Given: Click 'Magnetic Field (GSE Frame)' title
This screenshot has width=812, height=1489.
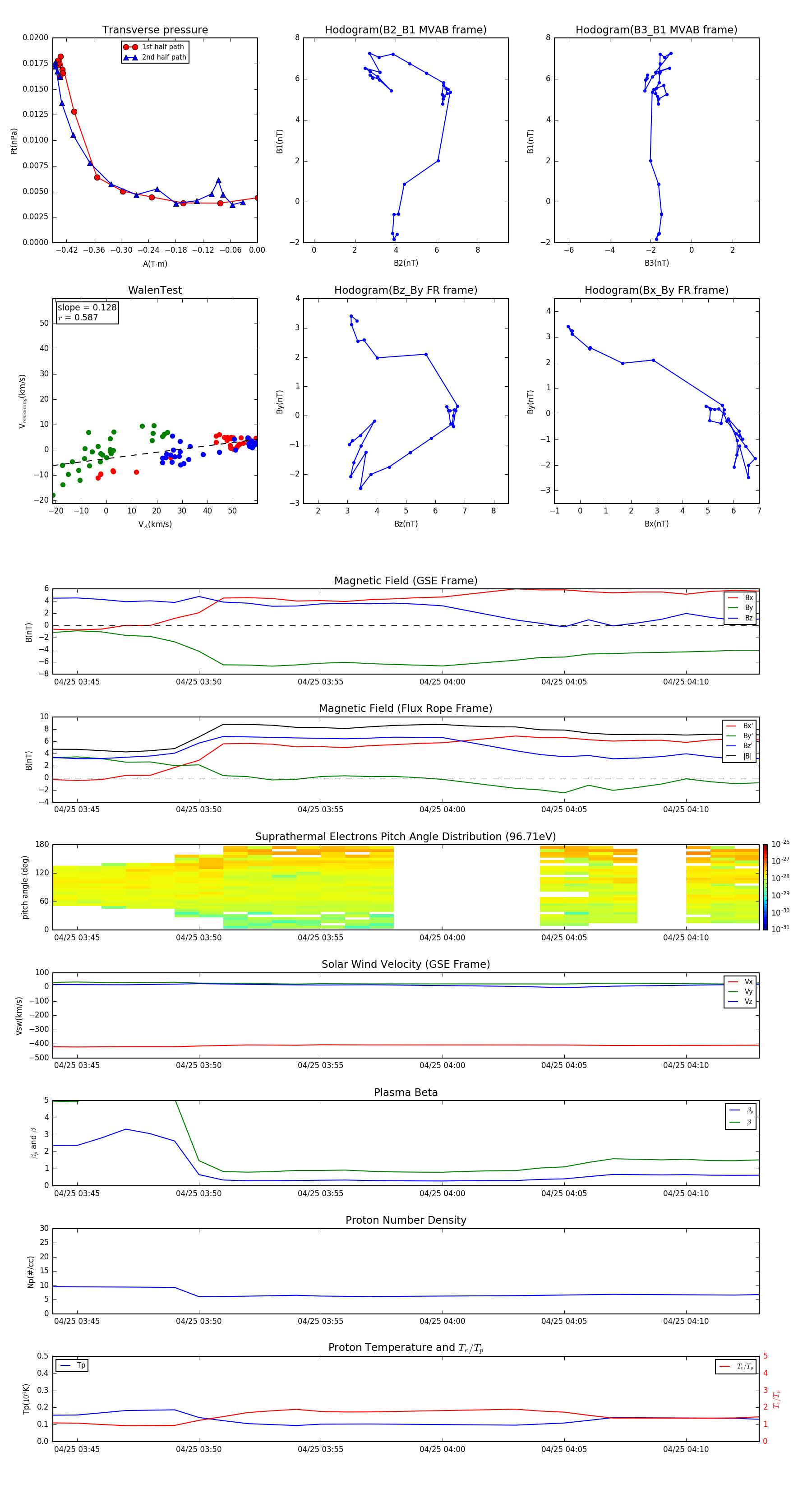Looking at the screenshot, I should coord(406,580).
